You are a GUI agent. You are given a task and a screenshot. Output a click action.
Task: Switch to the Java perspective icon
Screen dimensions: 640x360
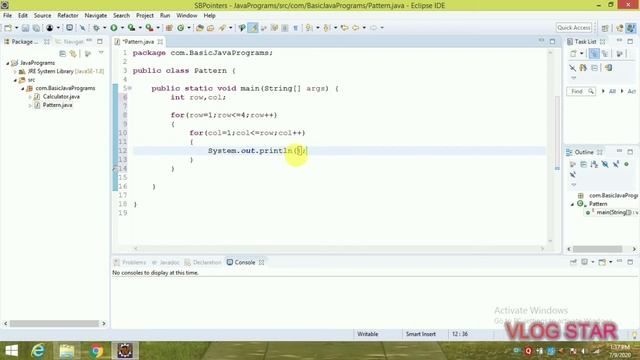(x=631, y=28)
